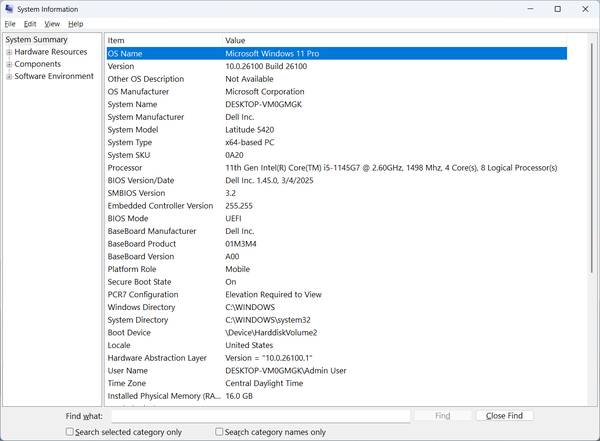Open the View menu

(x=52, y=24)
